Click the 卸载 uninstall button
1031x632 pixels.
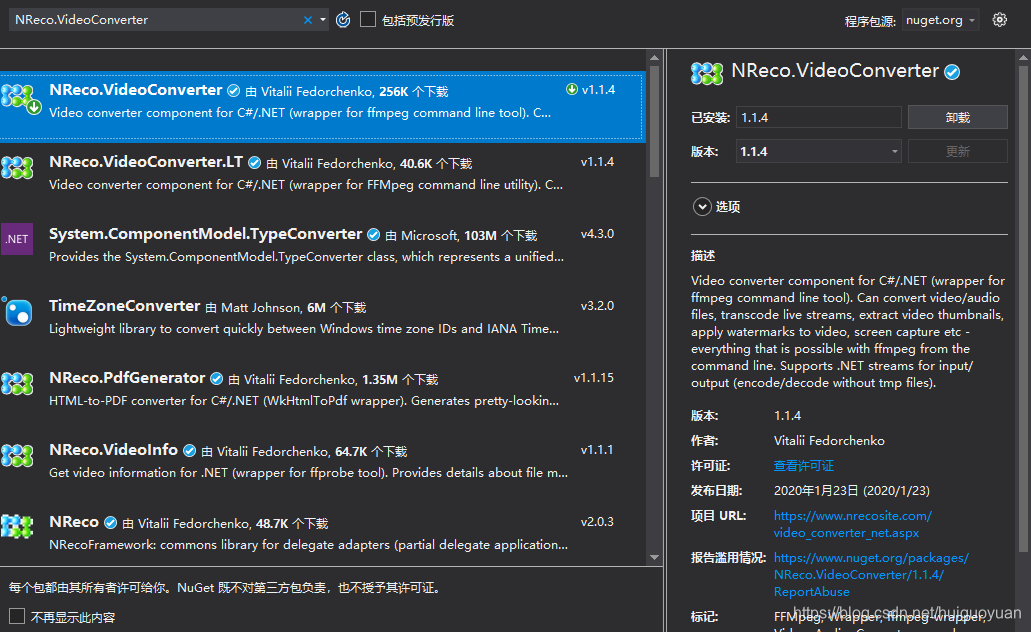click(x=957, y=118)
